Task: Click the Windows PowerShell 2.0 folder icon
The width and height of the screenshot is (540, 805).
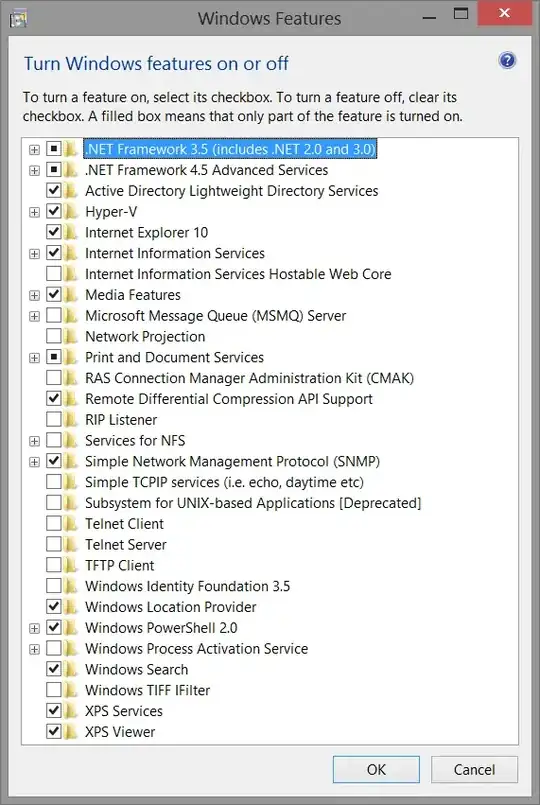Action: point(71,627)
